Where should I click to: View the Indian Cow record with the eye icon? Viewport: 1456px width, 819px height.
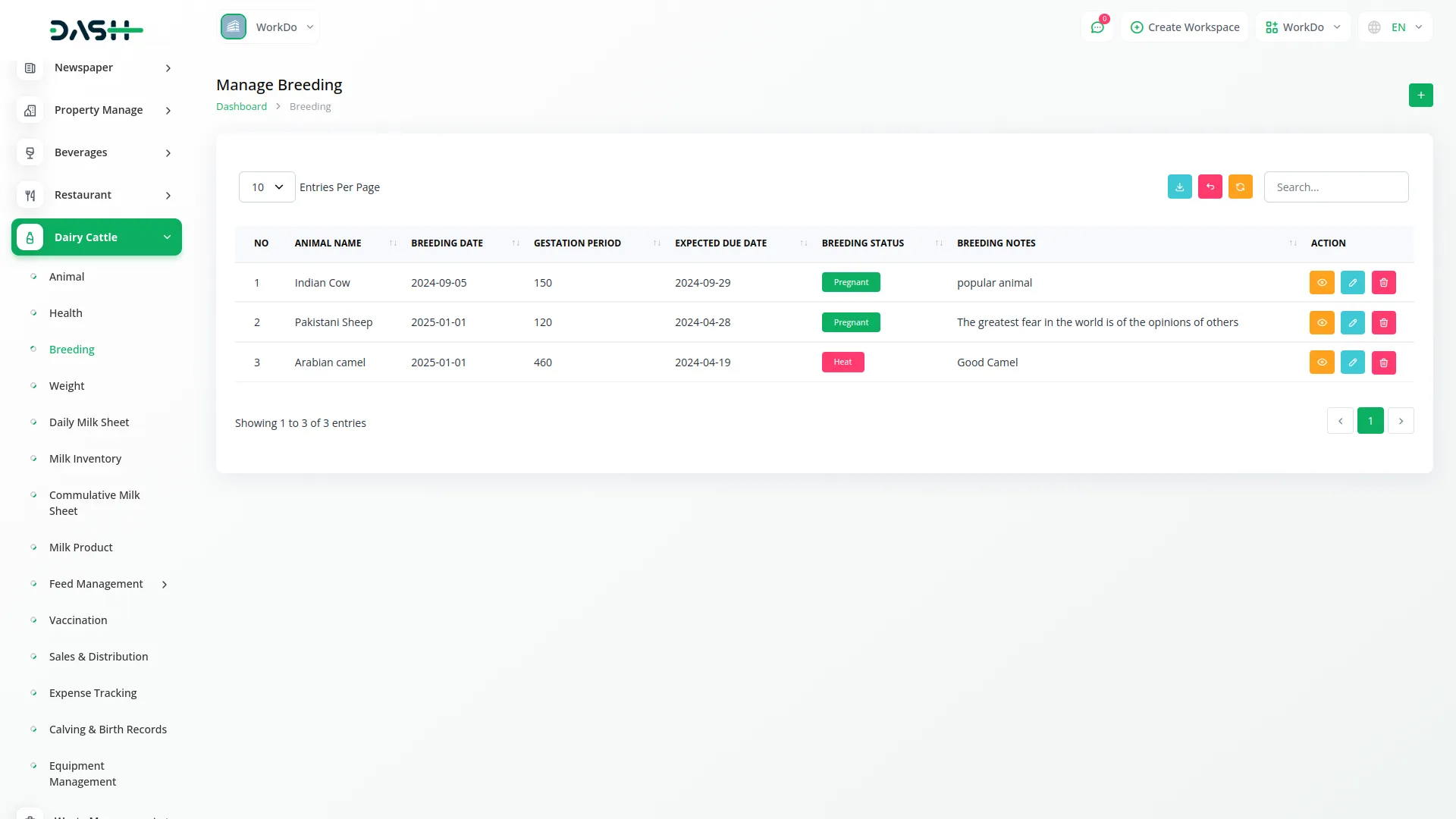(1321, 282)
